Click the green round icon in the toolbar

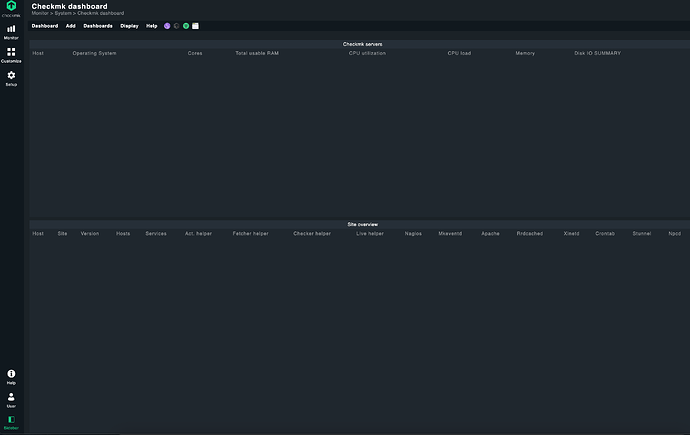click(186, 25)
